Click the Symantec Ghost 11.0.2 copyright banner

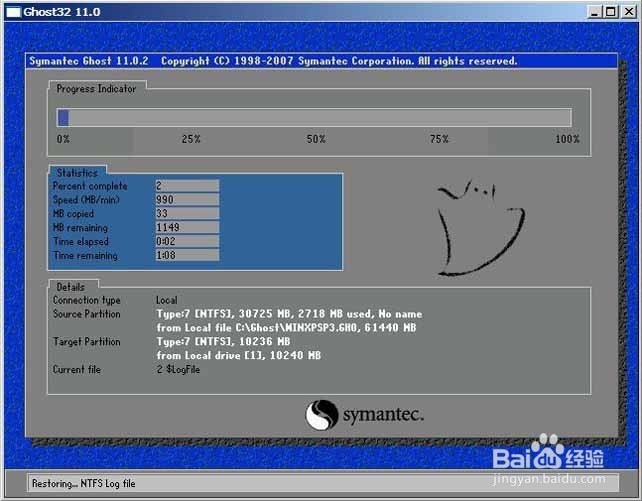321,61
